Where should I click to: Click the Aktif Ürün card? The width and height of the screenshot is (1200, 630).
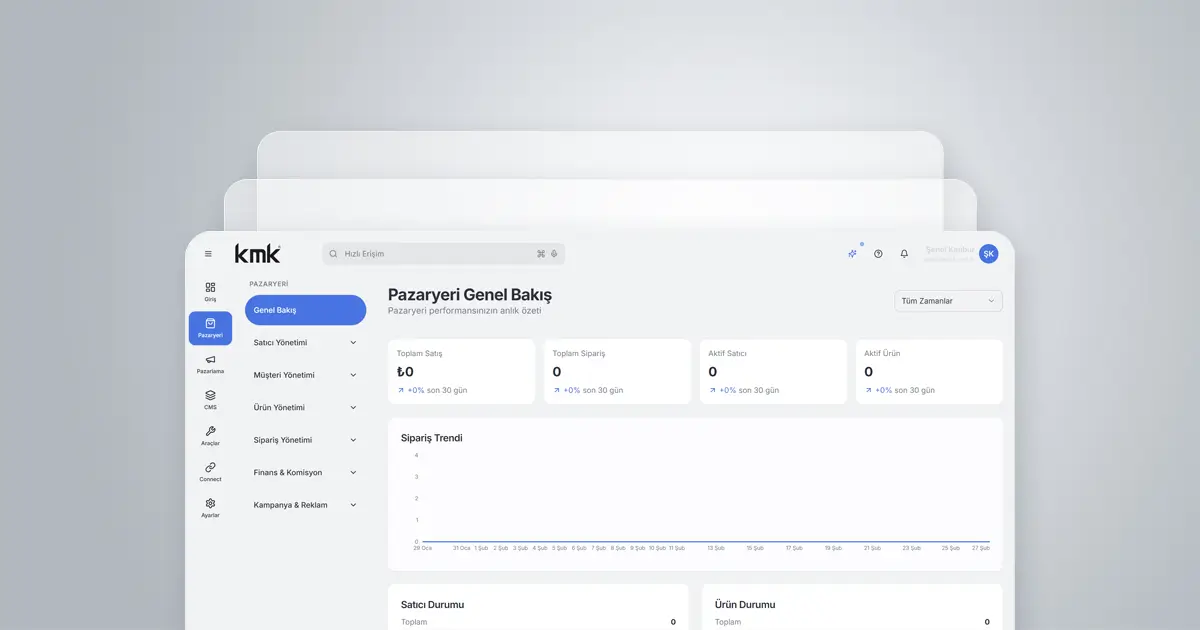click(929, 372)
